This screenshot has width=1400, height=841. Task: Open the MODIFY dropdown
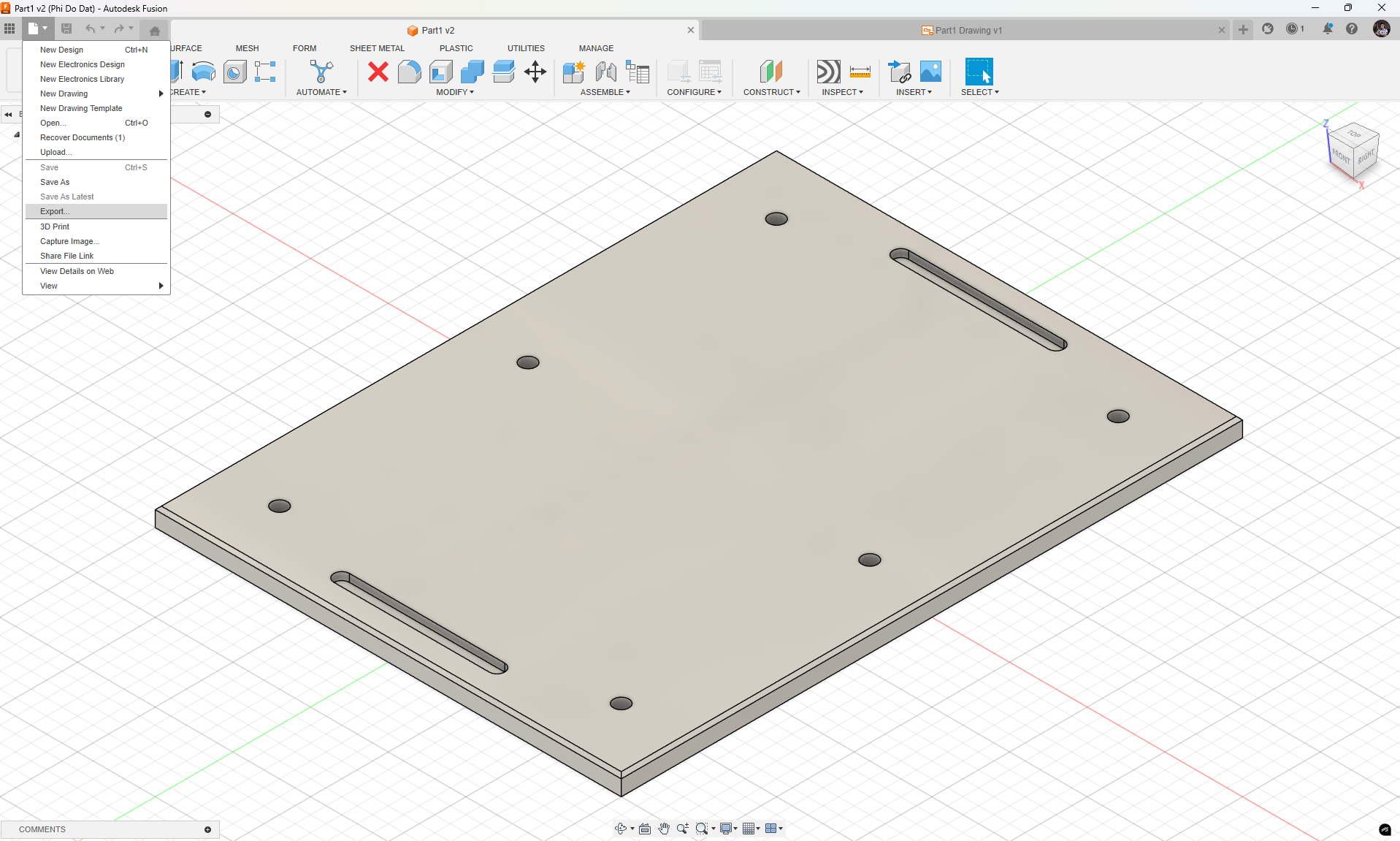455,92
